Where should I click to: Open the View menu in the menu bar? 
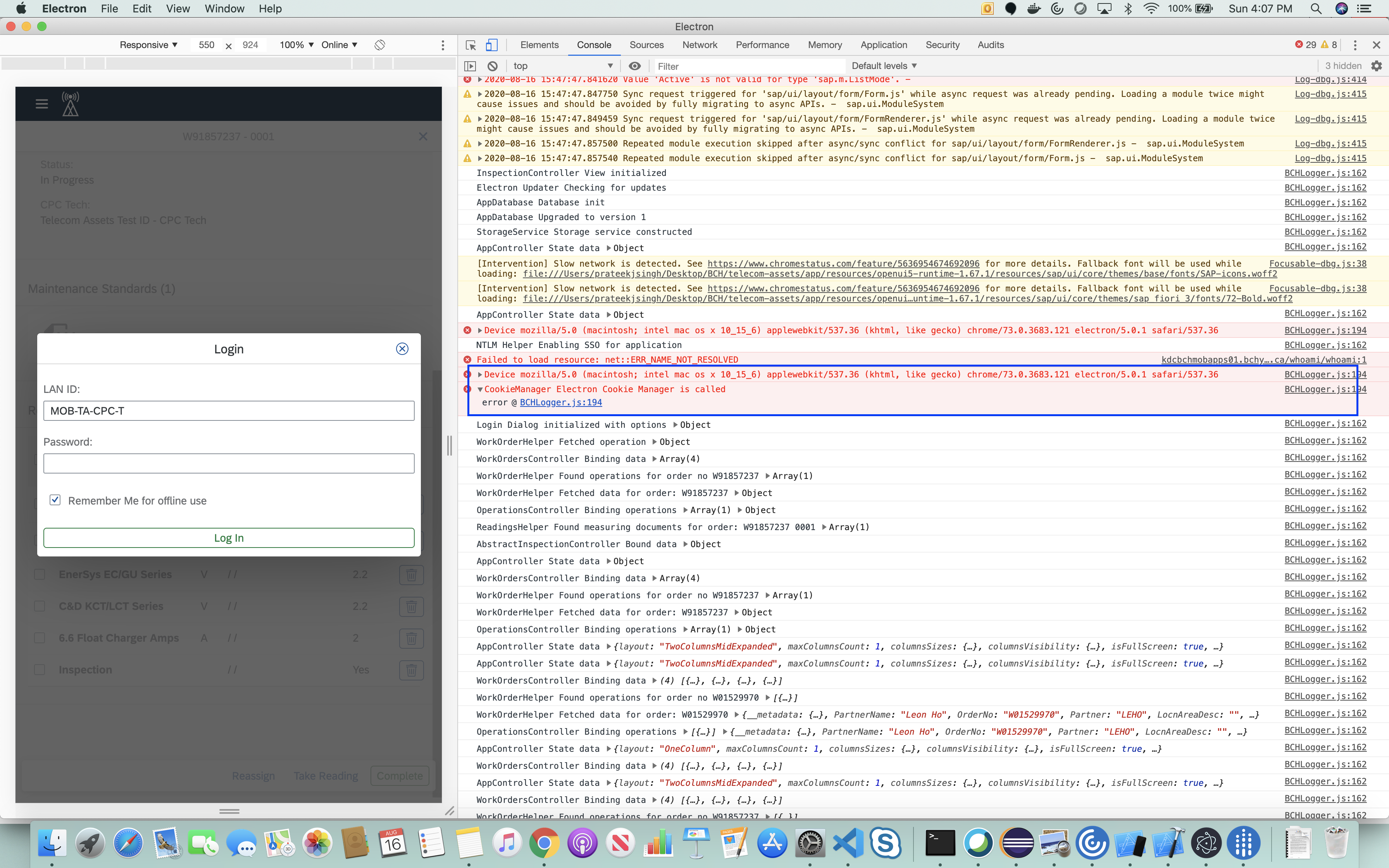click(178, 9)
